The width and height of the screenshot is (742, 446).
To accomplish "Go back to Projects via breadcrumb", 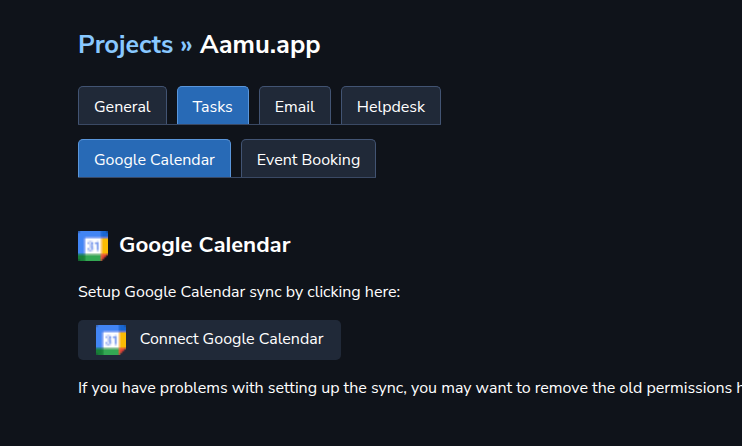I will [x=125, y=45].
